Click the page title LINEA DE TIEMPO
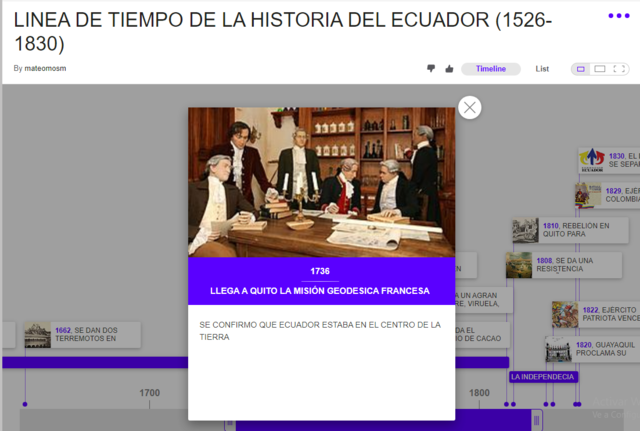Image resolution: width=640 pixels, height=431 pixels. coord(283,31)
